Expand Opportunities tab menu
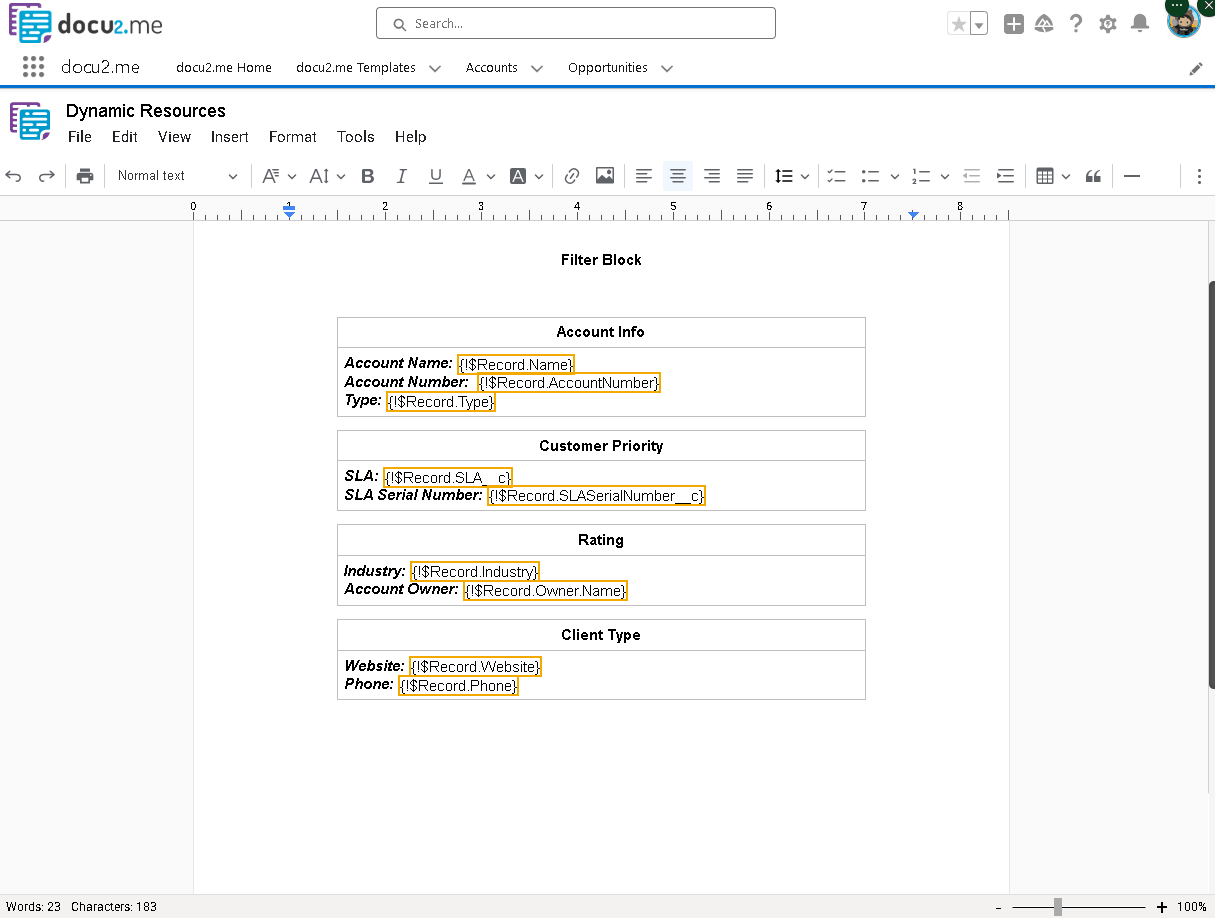This screenshot has height=918, width=1215. click(667, 68)
